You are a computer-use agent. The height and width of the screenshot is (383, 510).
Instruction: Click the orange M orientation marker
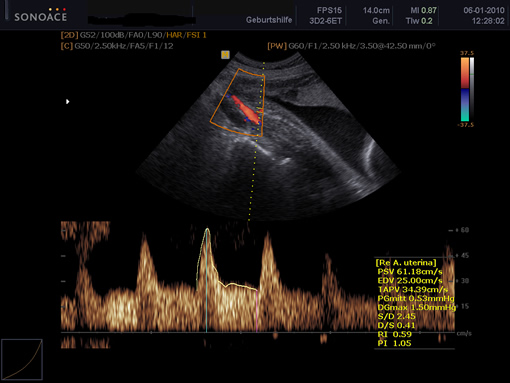[x=225, y=55]
